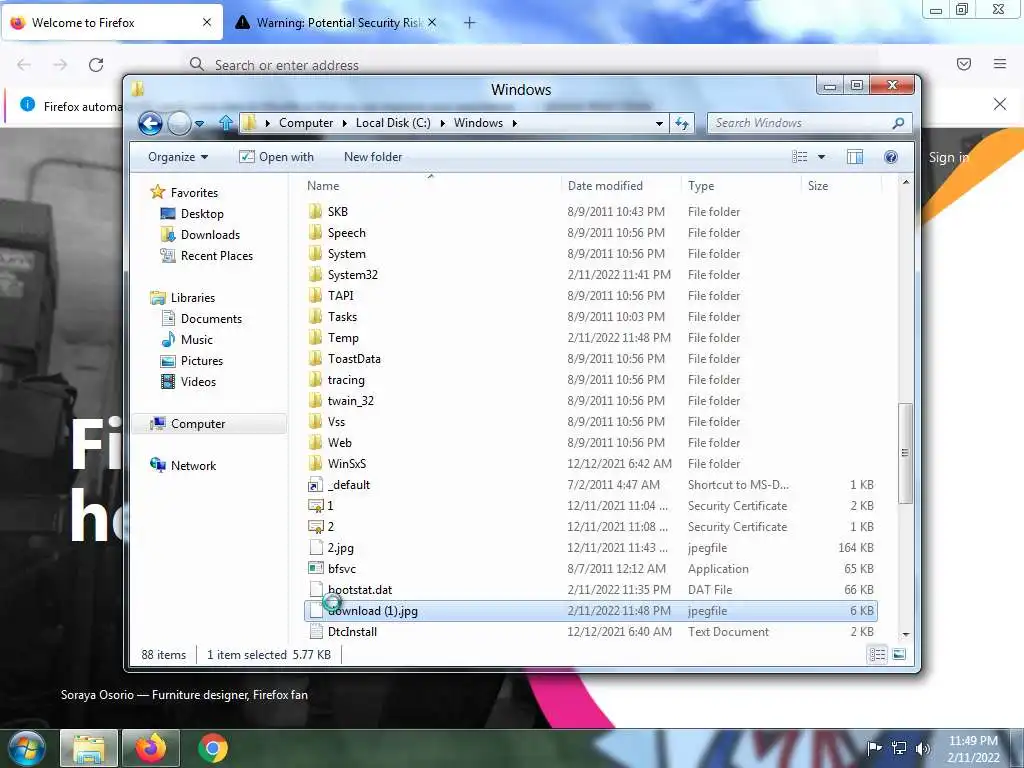The image size is (1024, 768).
Task: Switch to details view from the status bar icon
Action: 877,654
